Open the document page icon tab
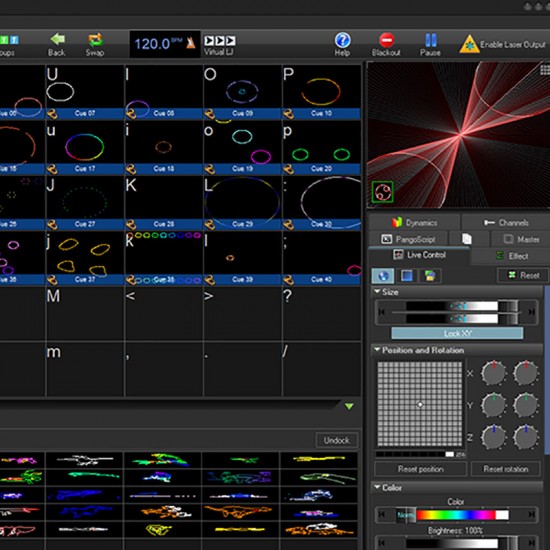 (467, 239)
